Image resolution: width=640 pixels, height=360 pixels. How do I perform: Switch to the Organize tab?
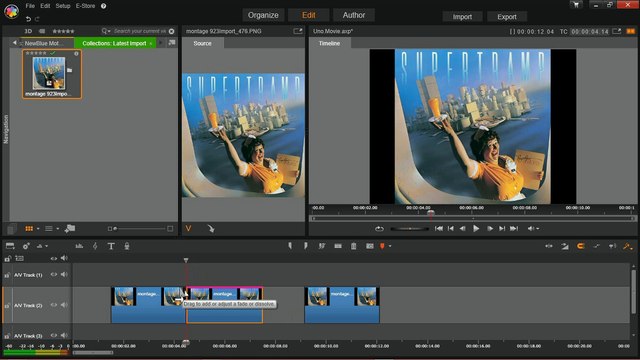coord(263,15)
